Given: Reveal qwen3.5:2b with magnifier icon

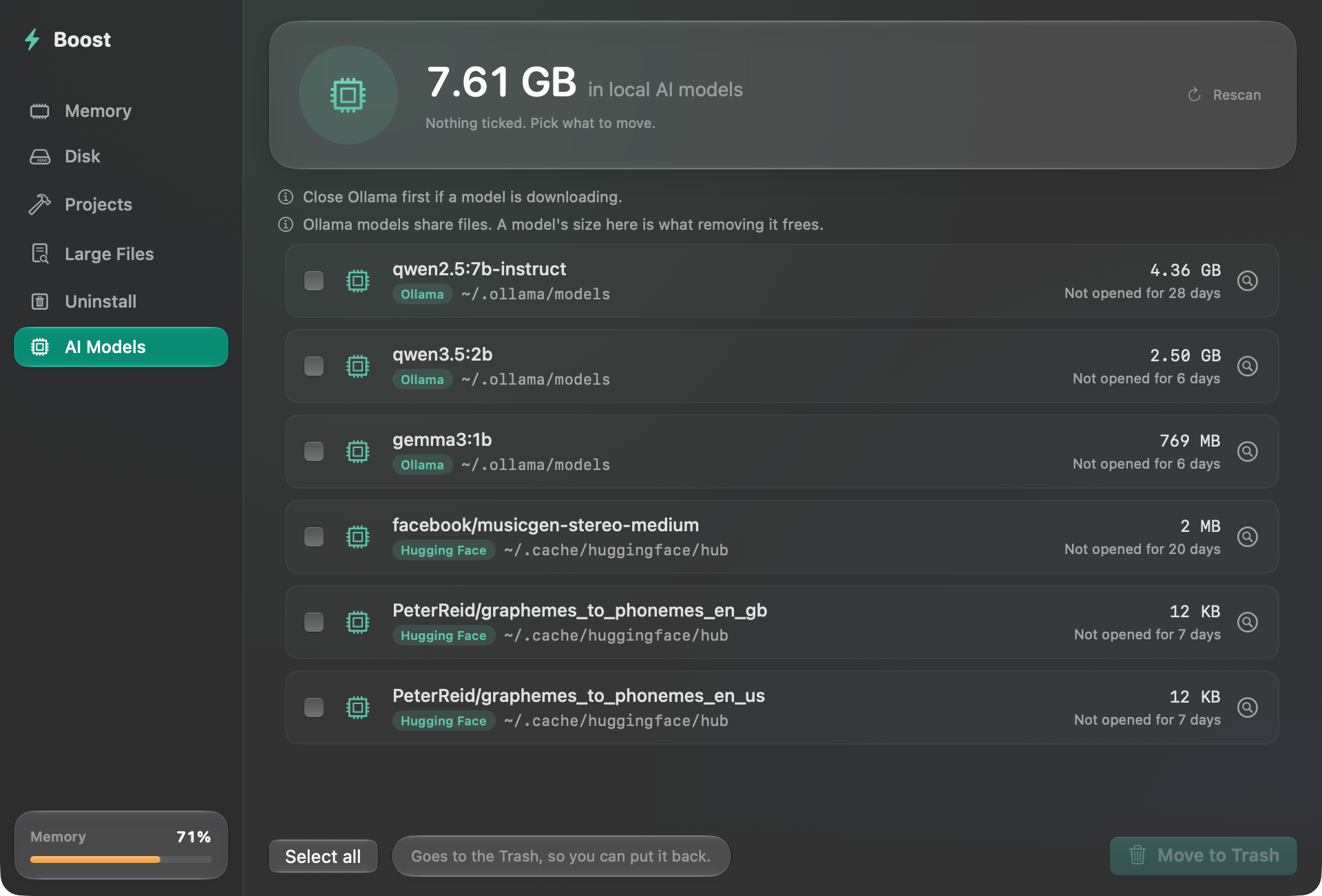Looking at the screenshot, I should 1248,366.
